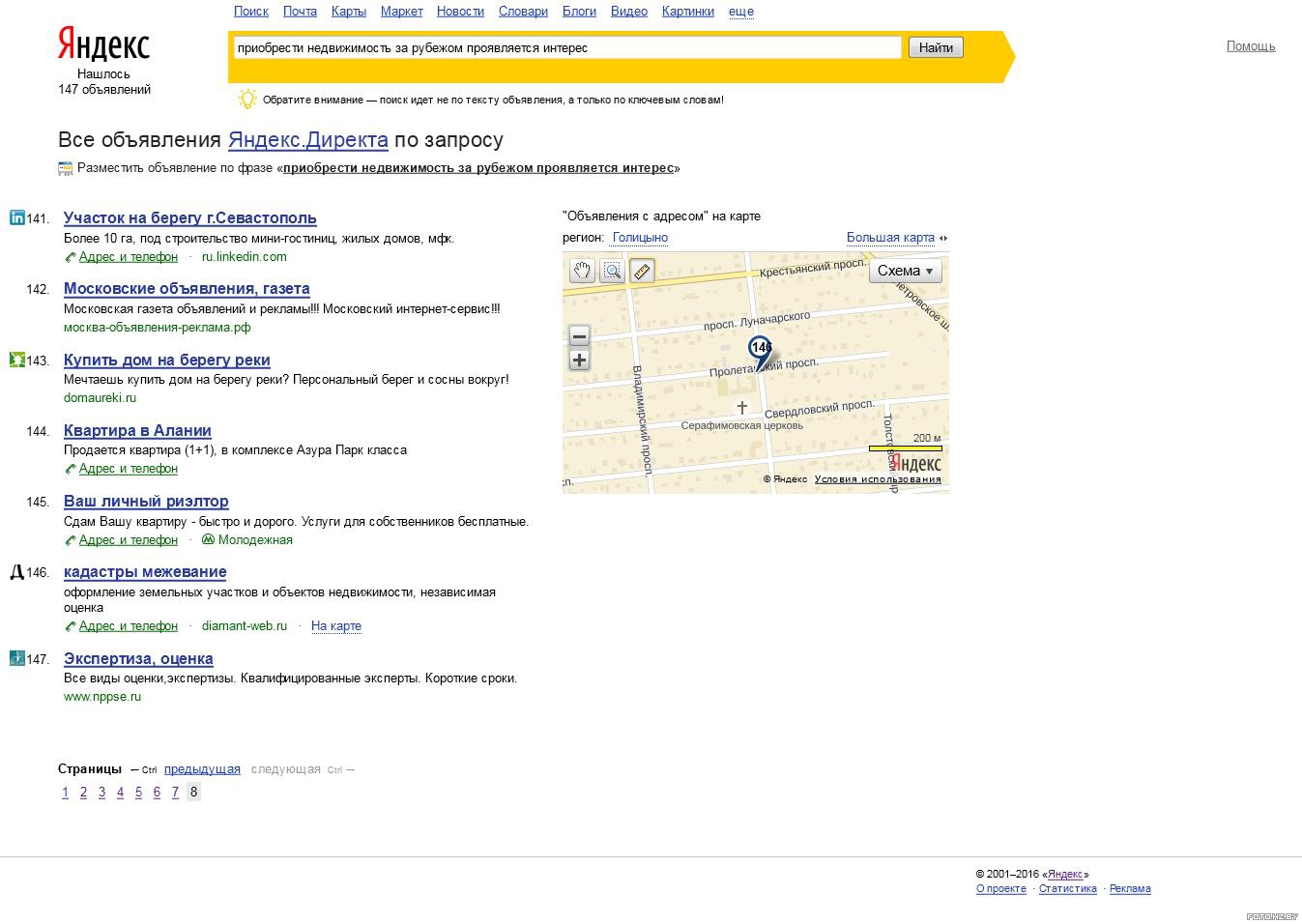Click the ad placement icon near Разместить
Screen dimensions: 1302x924
pyautogui.click(x=66, y=168)
